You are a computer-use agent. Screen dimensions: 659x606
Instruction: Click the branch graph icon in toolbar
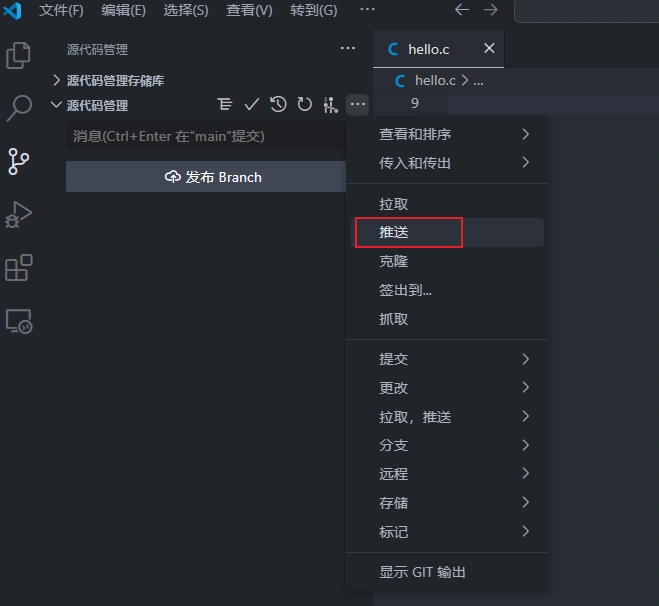click(331, 104)
